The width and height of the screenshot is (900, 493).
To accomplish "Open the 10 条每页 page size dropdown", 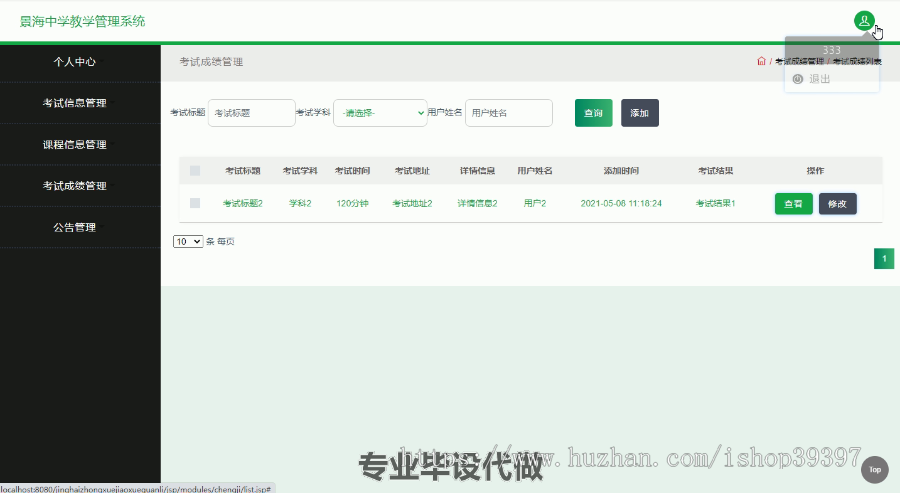I will (188, 242).
